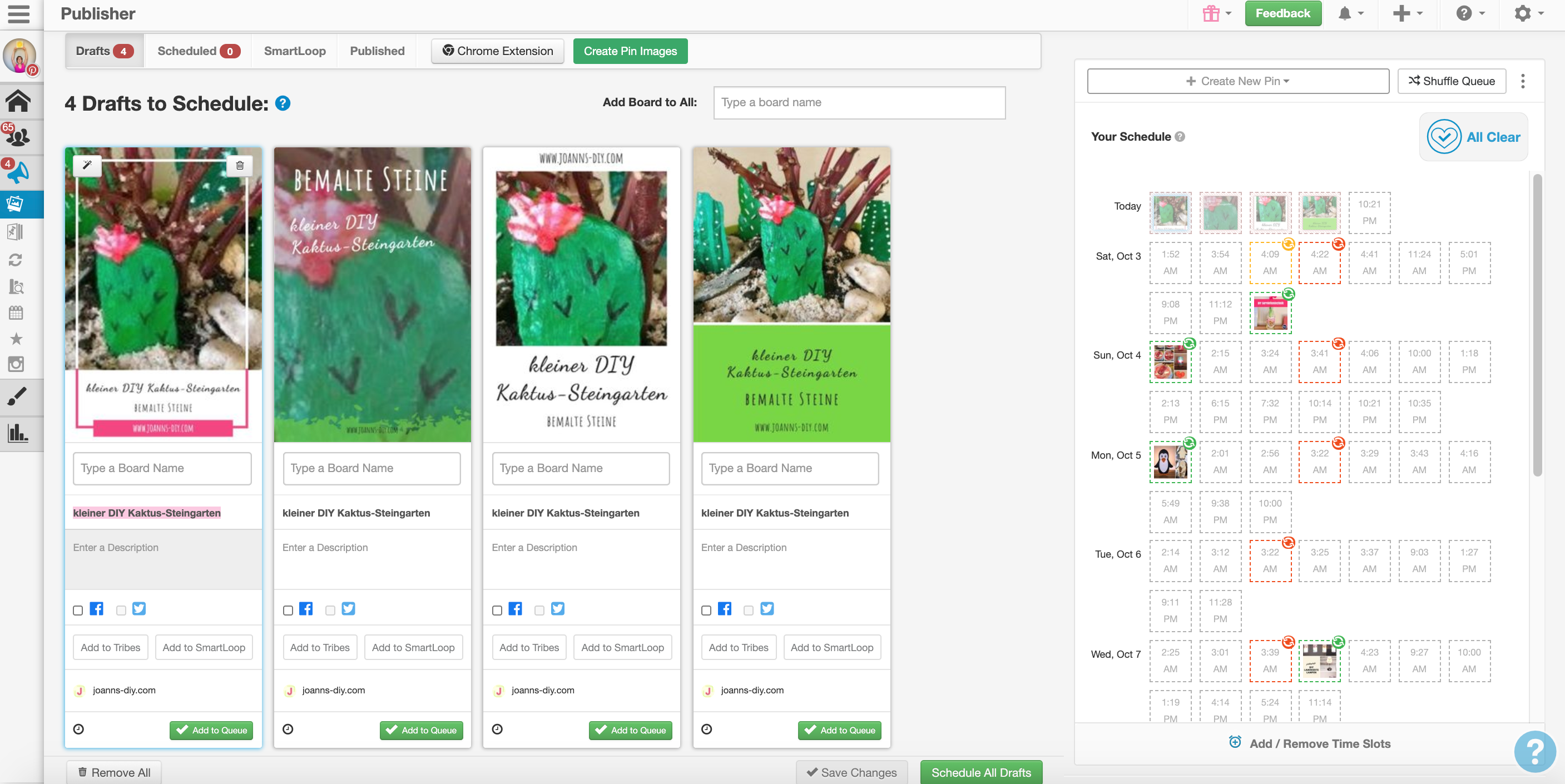Click the Insights bar chart sidebar icon

17,433
